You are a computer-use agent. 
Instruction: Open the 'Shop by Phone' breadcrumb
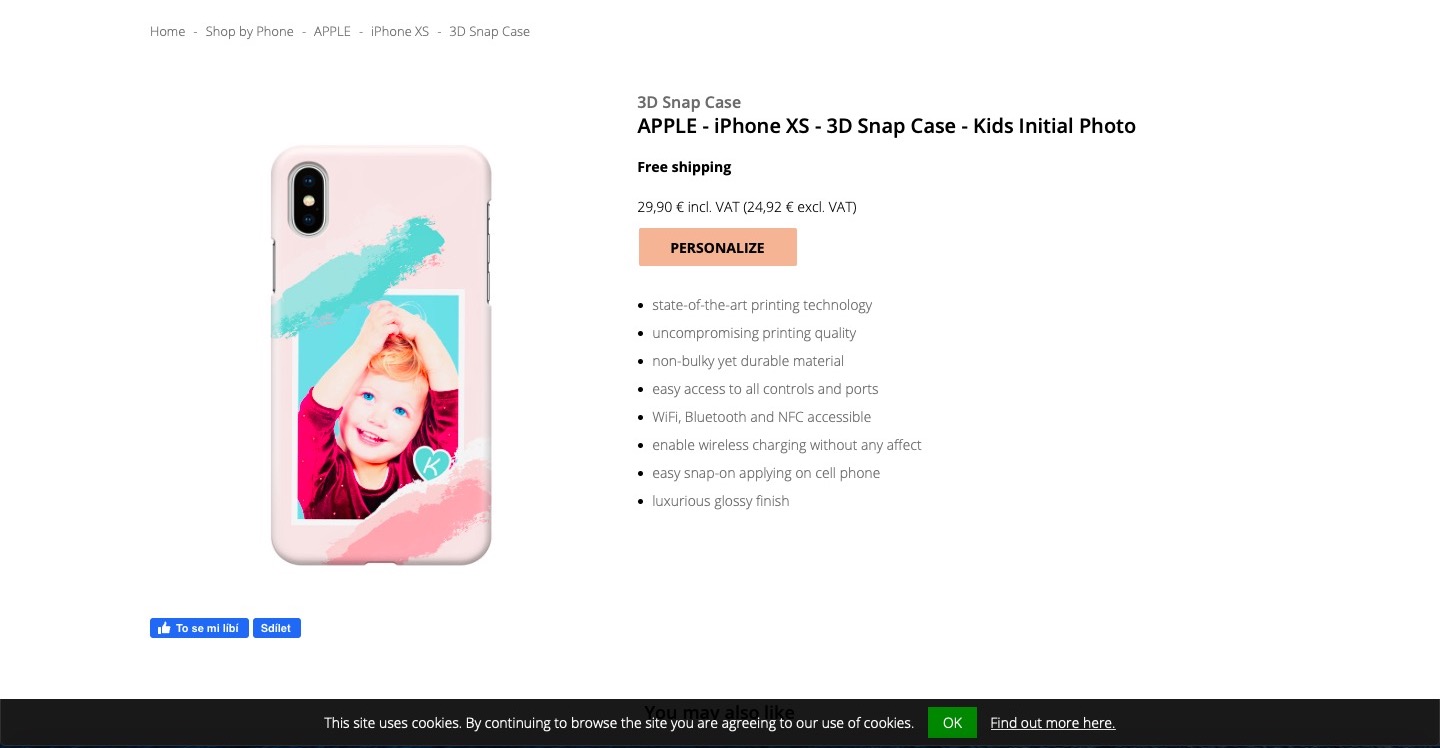pyautogui.click(x=249, y=32)
